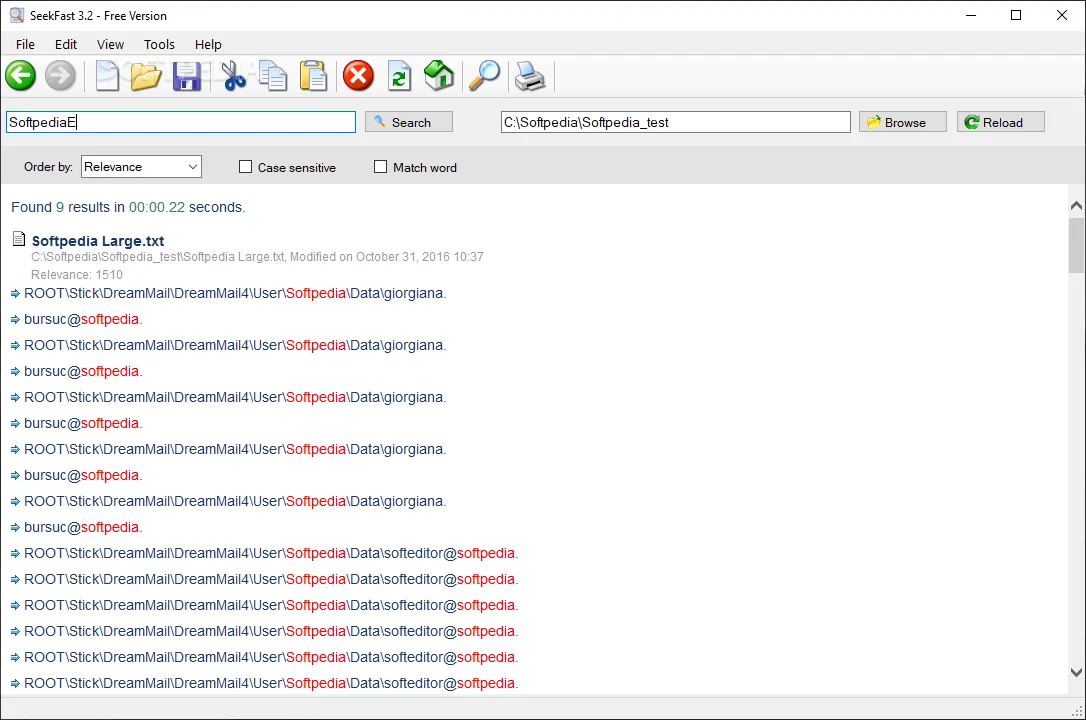Open the File menu
This screenshot has height=720, width=1086.
pos(25,44)
